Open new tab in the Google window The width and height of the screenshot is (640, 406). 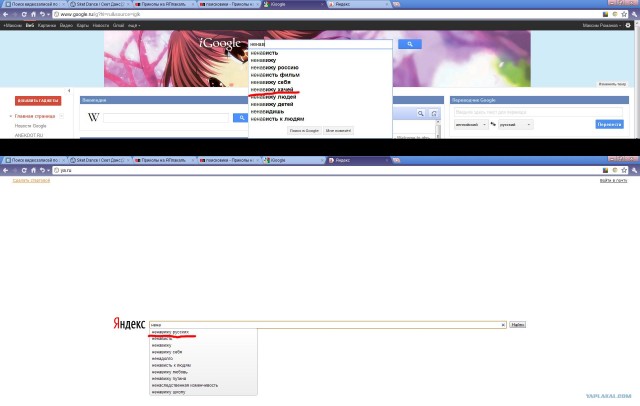point(396,4)
